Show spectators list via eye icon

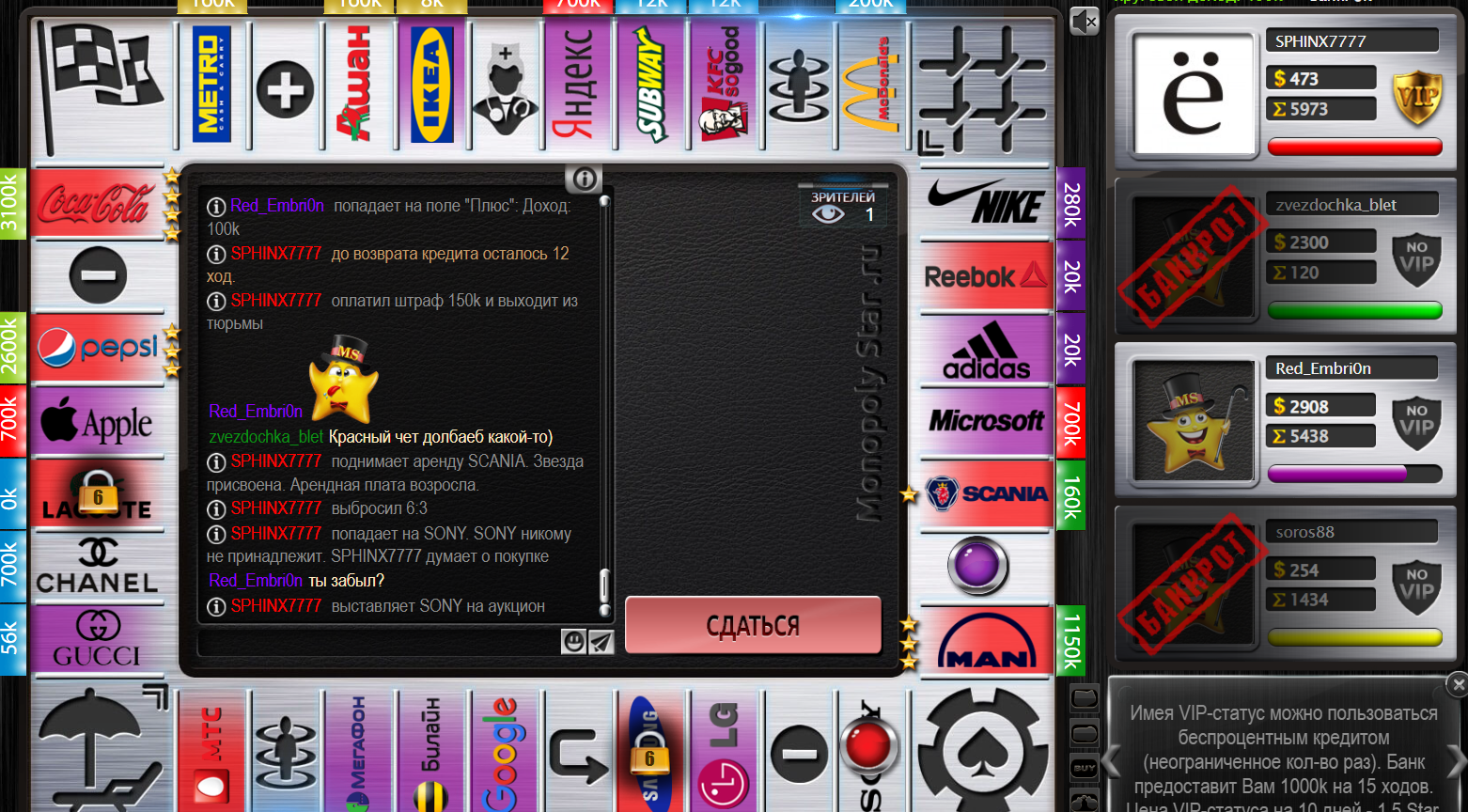point(828,214)
